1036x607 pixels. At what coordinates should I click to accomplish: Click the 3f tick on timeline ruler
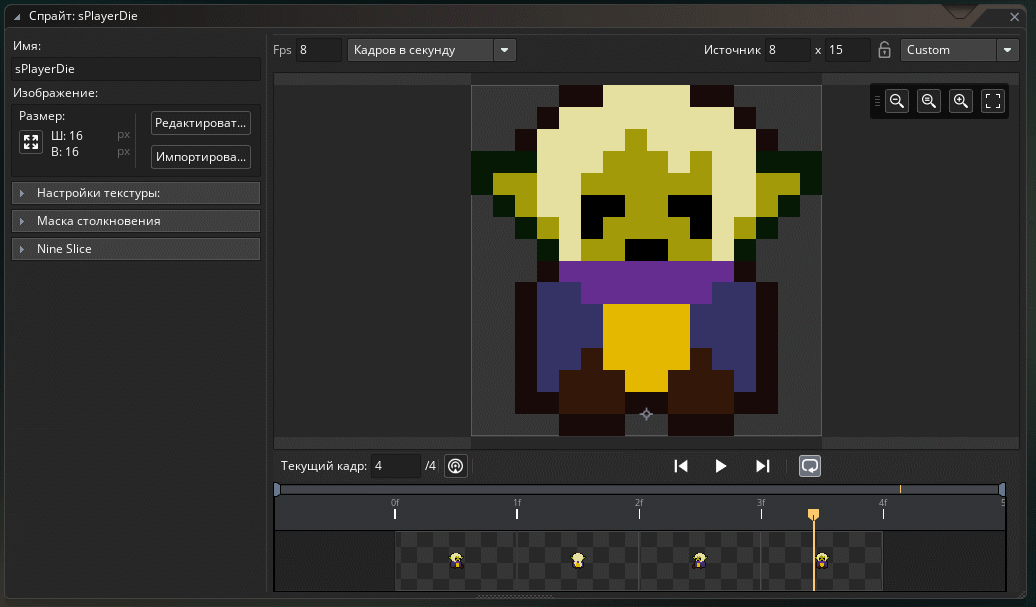761,513
